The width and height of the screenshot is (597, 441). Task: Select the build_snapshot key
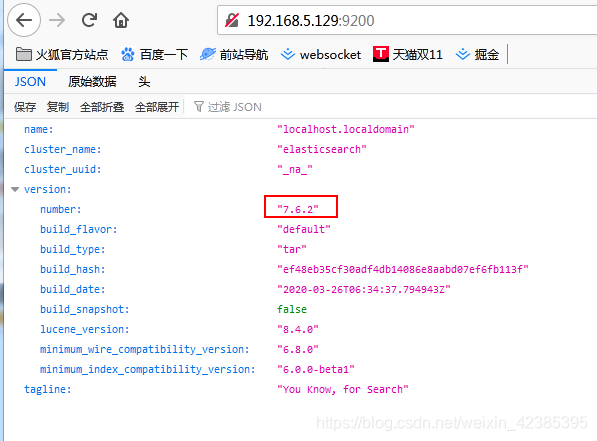pos(85,309)
